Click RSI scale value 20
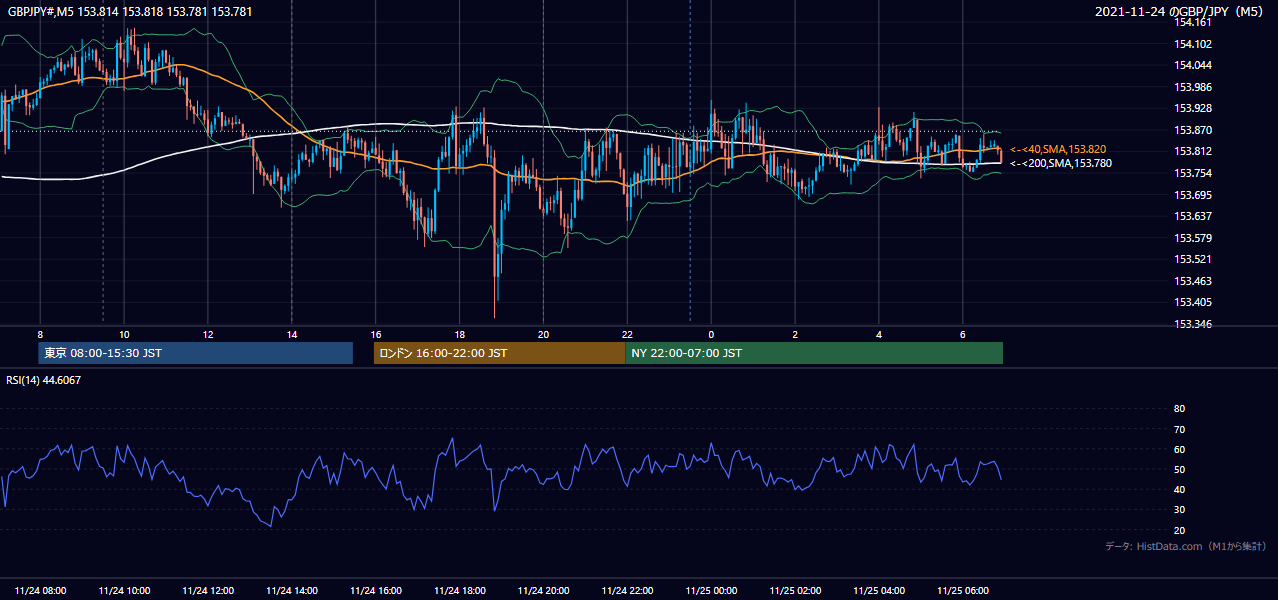Screen dimensions: 1278x600 1179,530
